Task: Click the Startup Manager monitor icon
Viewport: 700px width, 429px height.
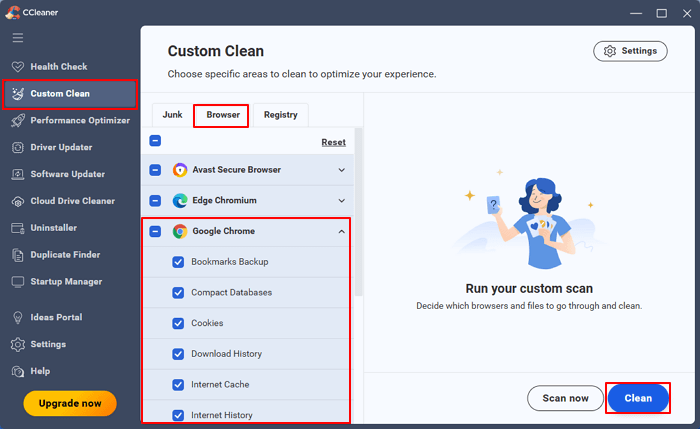Action: [x=18, y=282]
